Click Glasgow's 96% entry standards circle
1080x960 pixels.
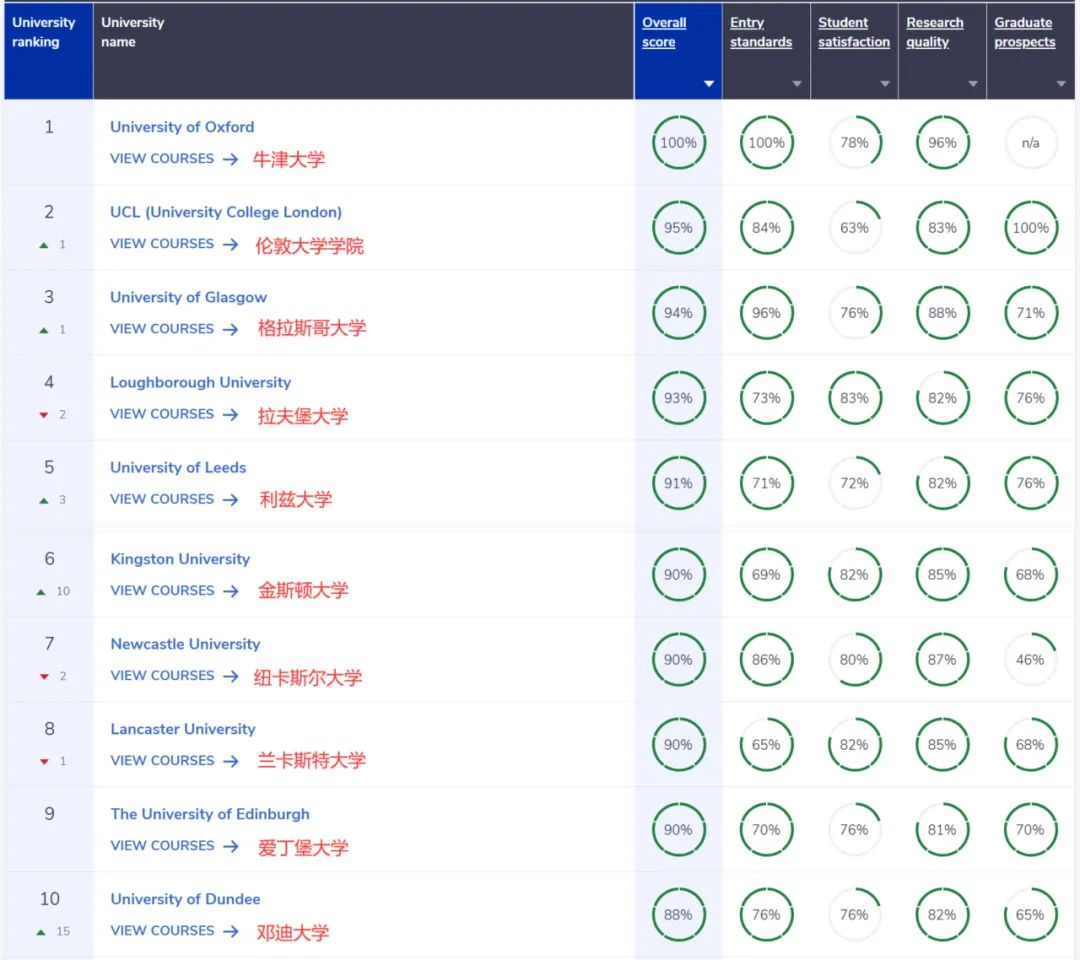click(767, 313)
